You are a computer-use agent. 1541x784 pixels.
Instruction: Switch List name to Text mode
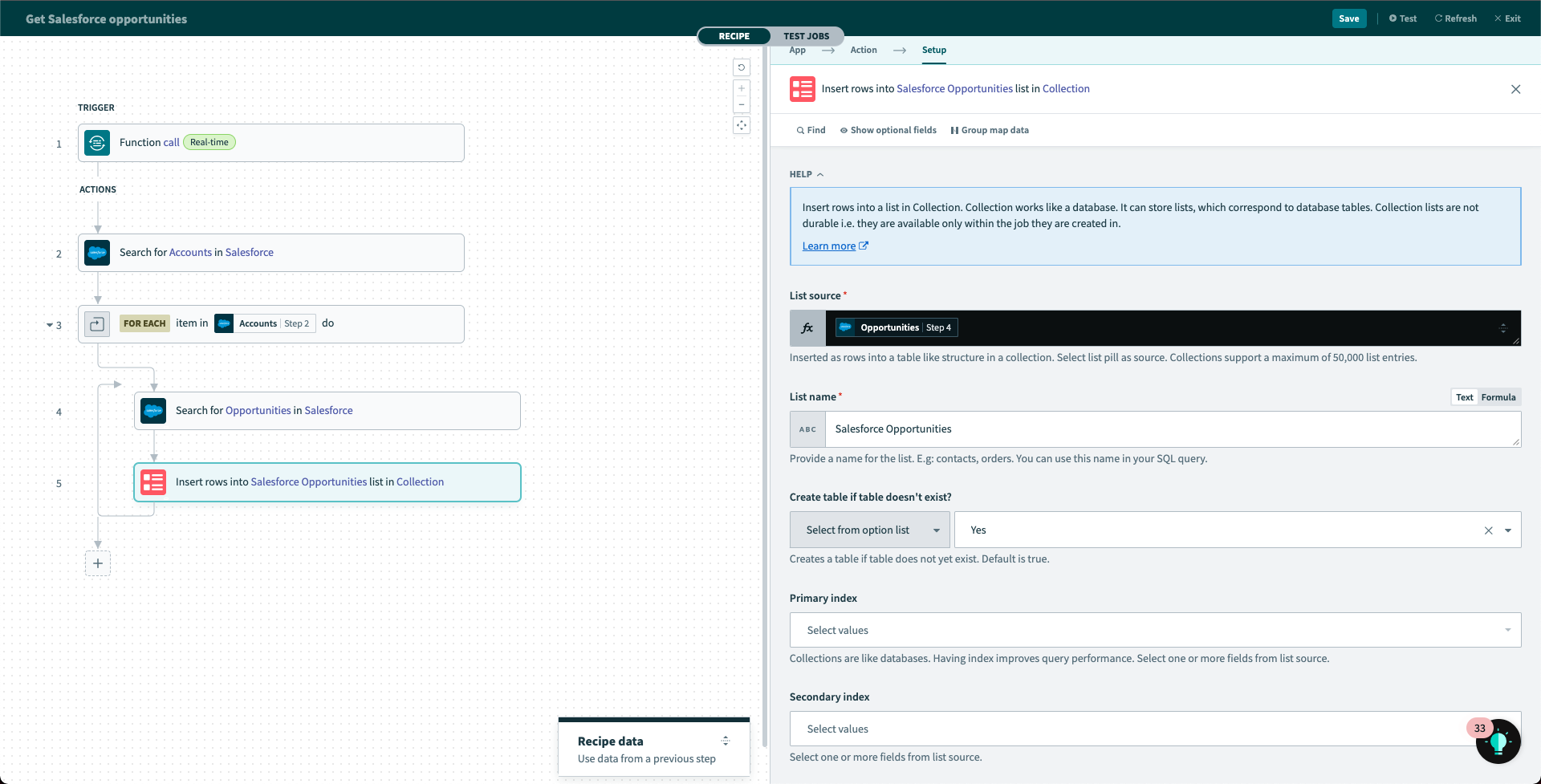coord(1464,397)
